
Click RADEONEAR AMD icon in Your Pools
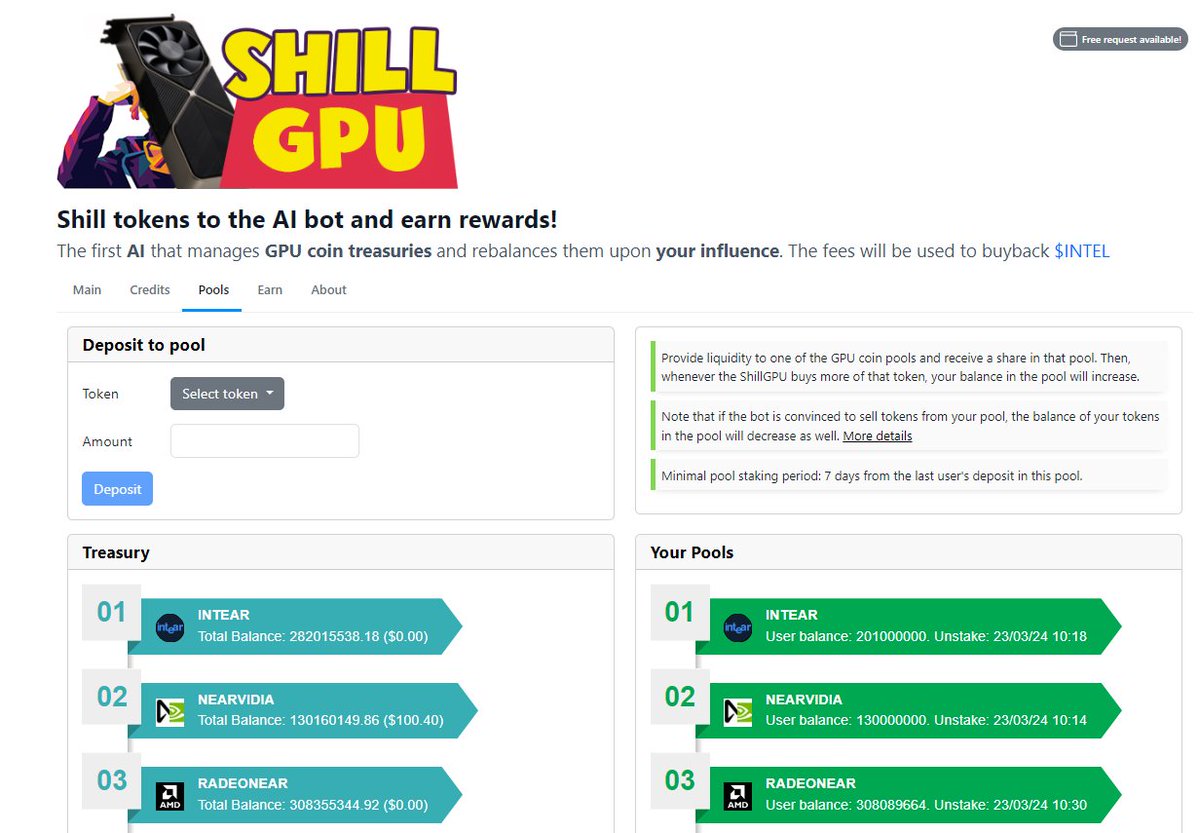(738, 796)
